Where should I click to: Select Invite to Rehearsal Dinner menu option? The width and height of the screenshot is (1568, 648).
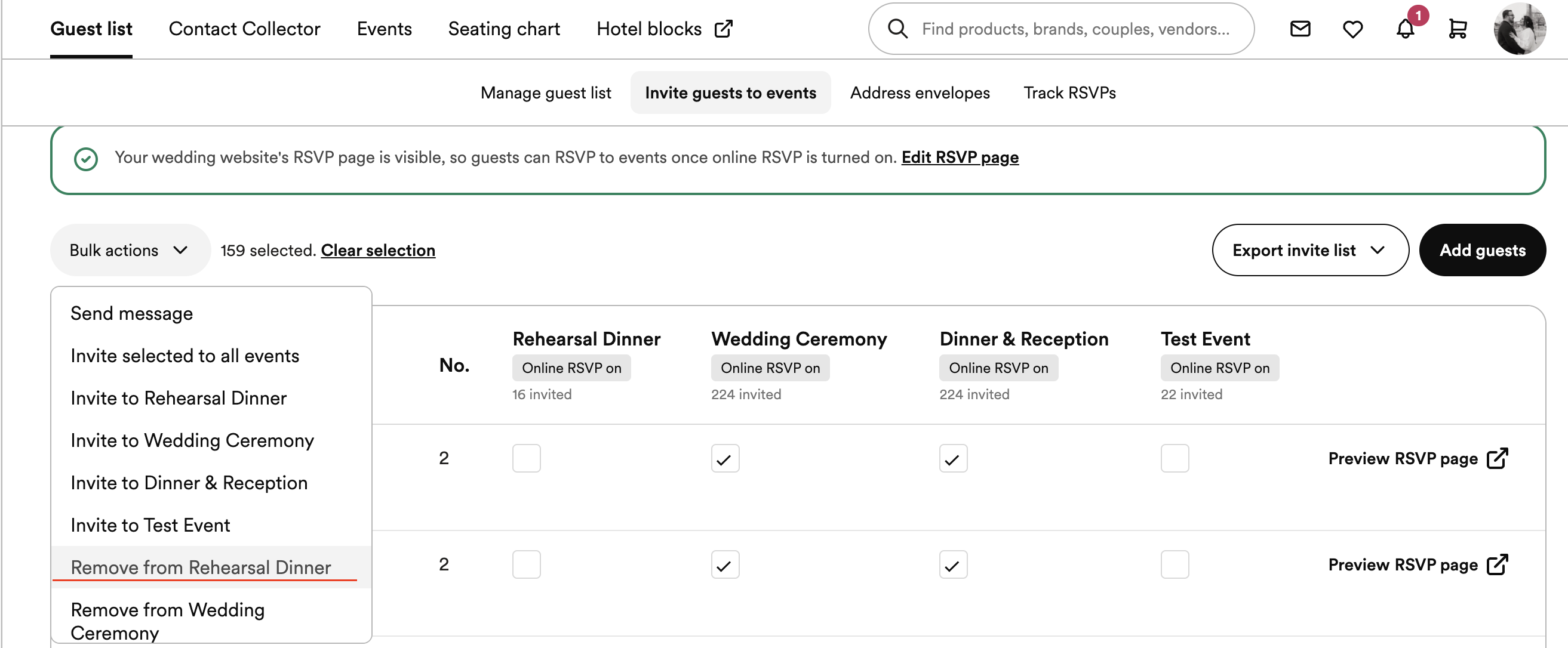coord(178,398)
